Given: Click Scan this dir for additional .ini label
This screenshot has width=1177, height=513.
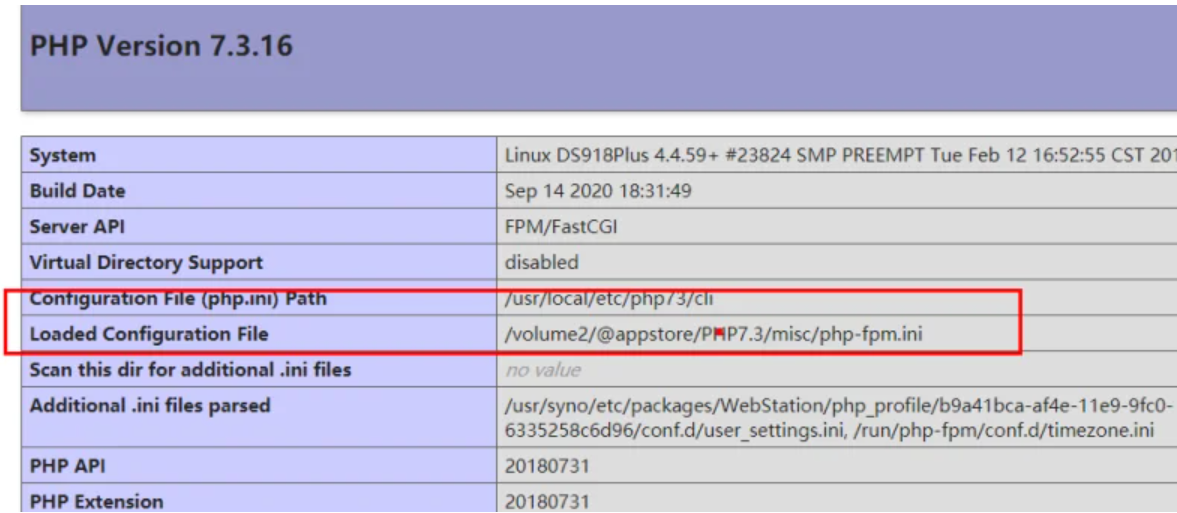Looking at the screenshot, I should (190, 370).
